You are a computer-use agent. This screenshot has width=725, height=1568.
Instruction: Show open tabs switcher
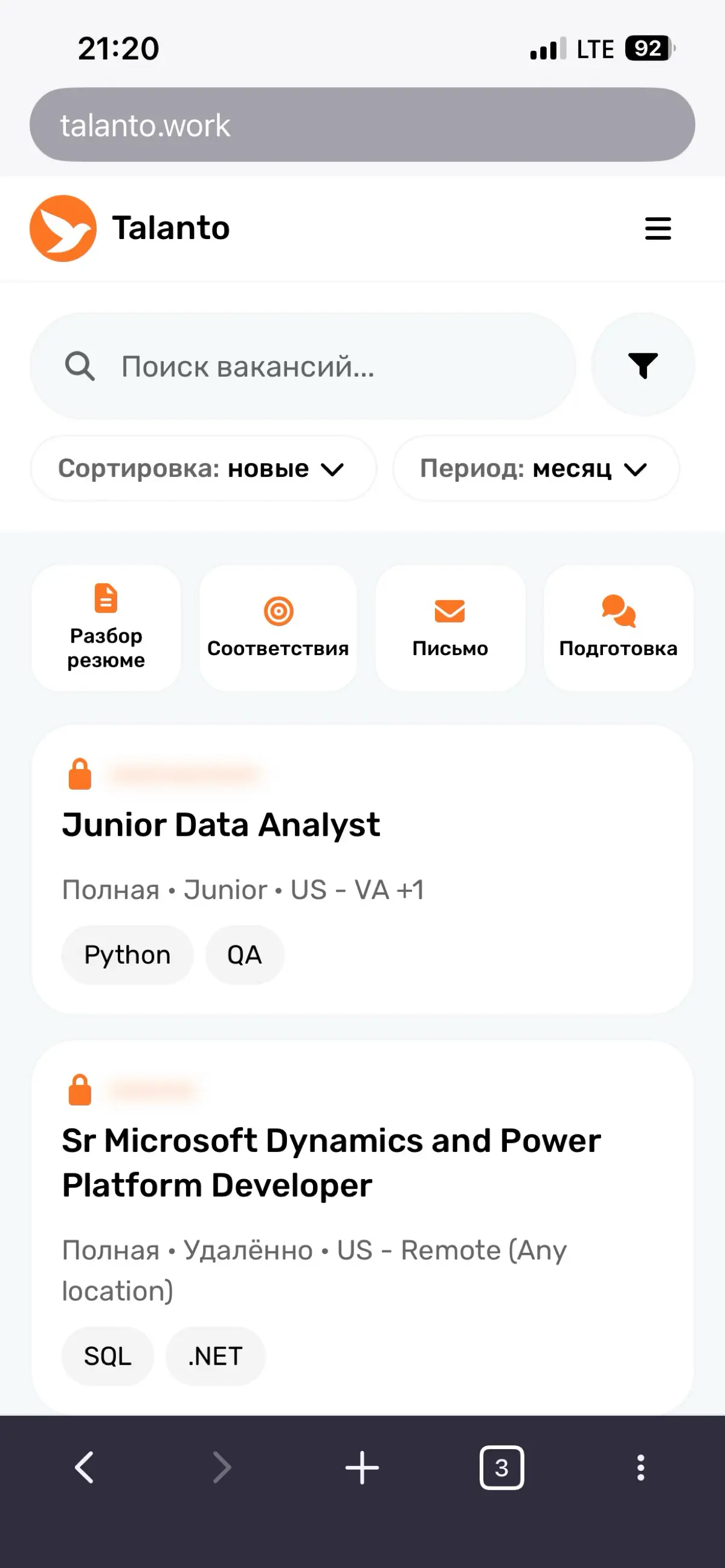[x=501, y=1468]
